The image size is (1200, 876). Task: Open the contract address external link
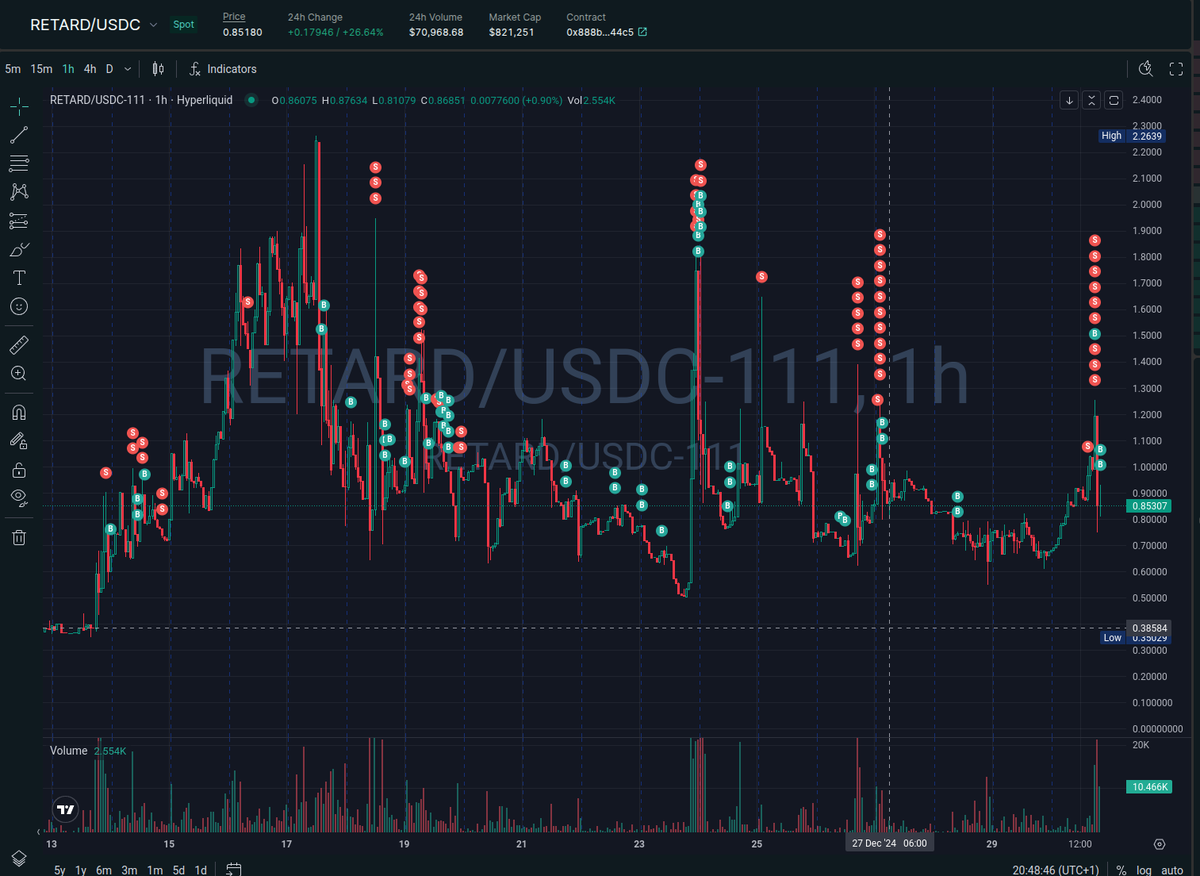(x=642, y=32)
